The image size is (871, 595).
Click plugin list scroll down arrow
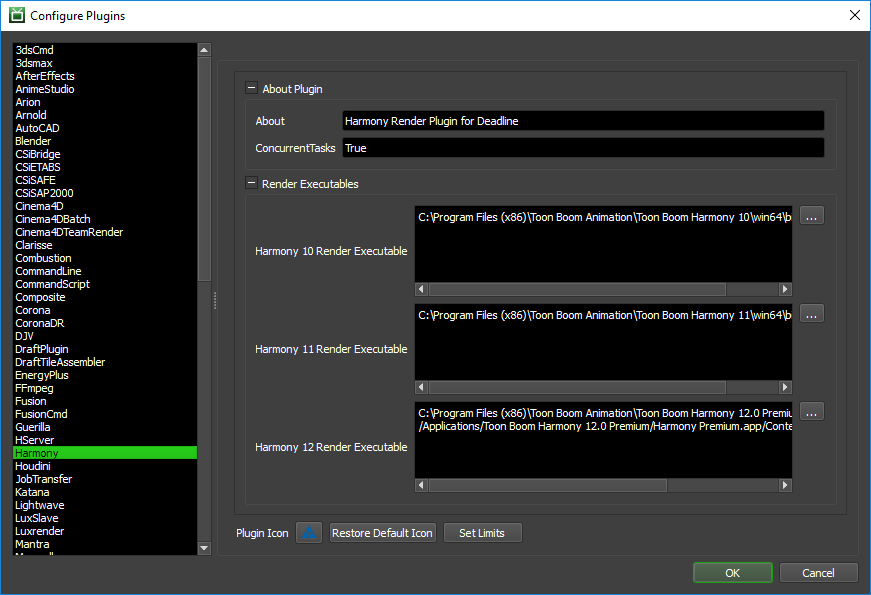coord(204,548)
